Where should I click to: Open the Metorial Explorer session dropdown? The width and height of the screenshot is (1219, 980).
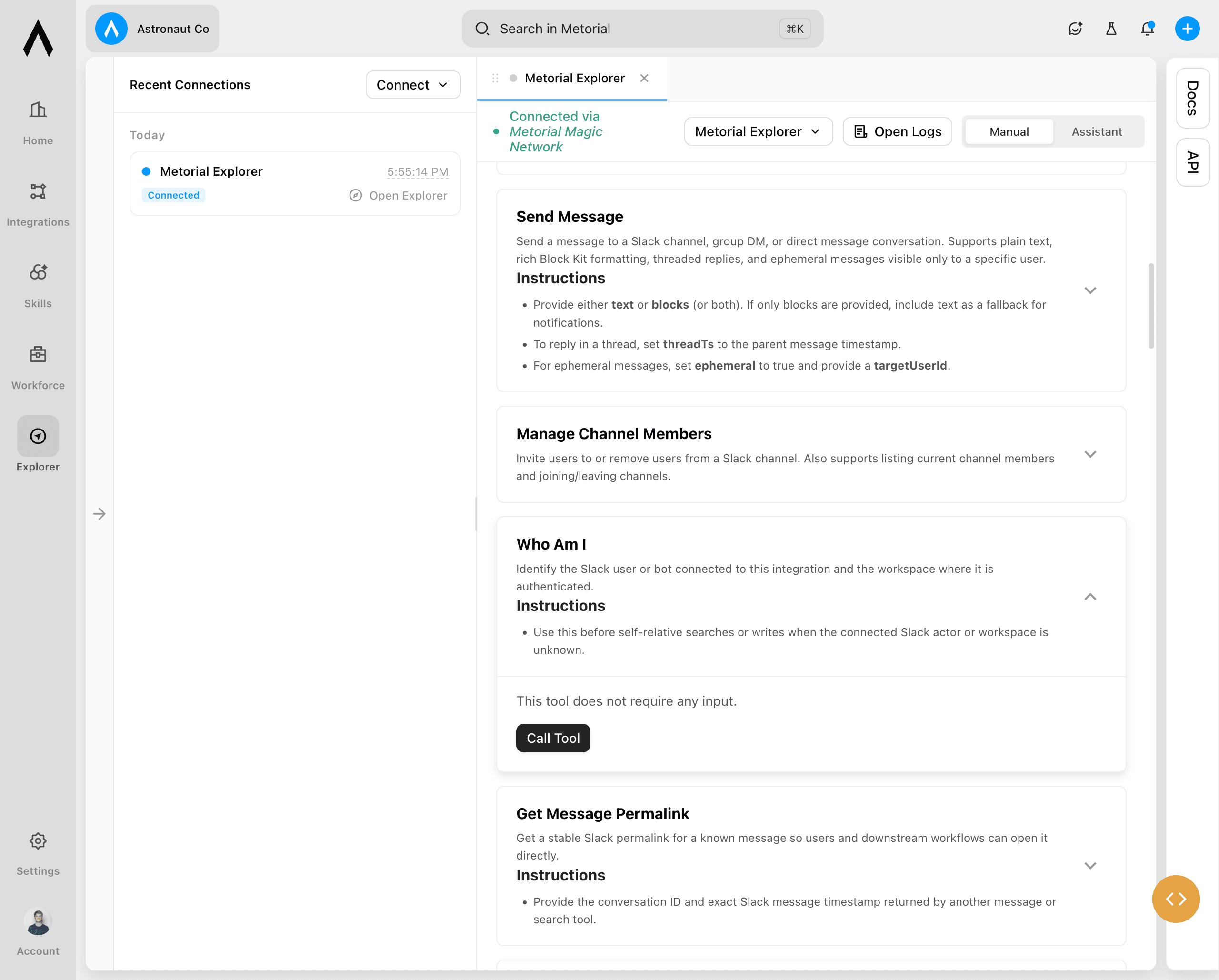(758, 132)
